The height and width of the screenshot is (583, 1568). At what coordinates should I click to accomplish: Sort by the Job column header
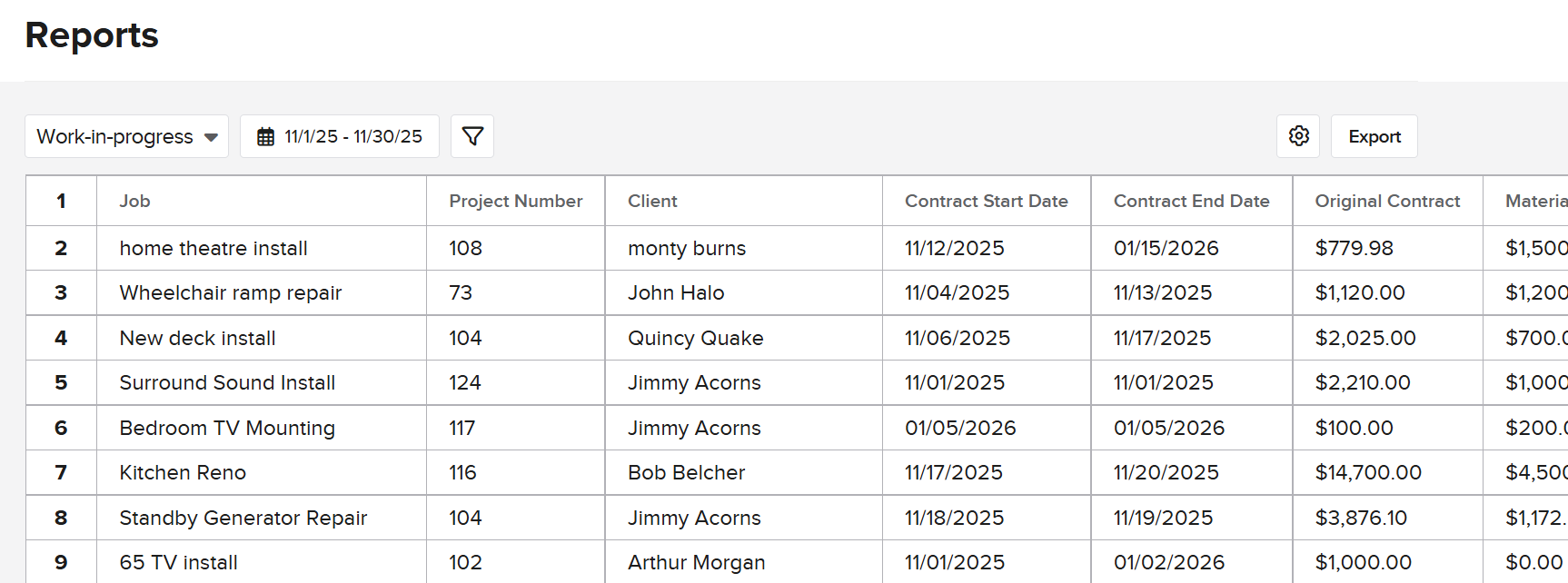click(x=134, y=201)
